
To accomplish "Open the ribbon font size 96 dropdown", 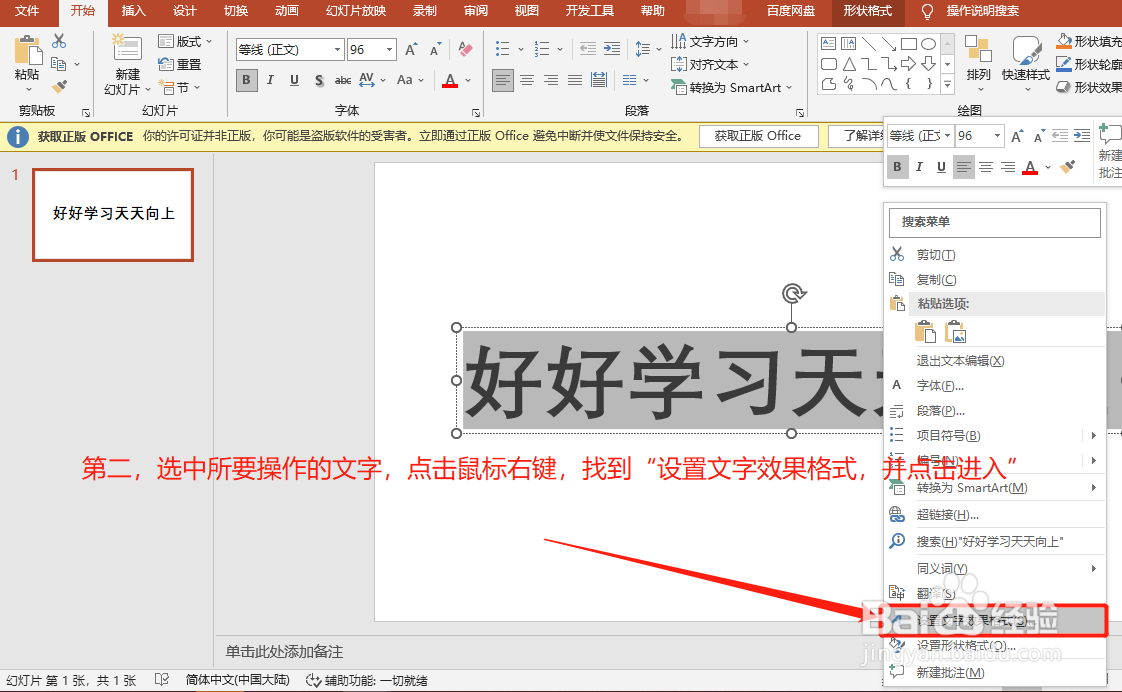I will (389, 49).
